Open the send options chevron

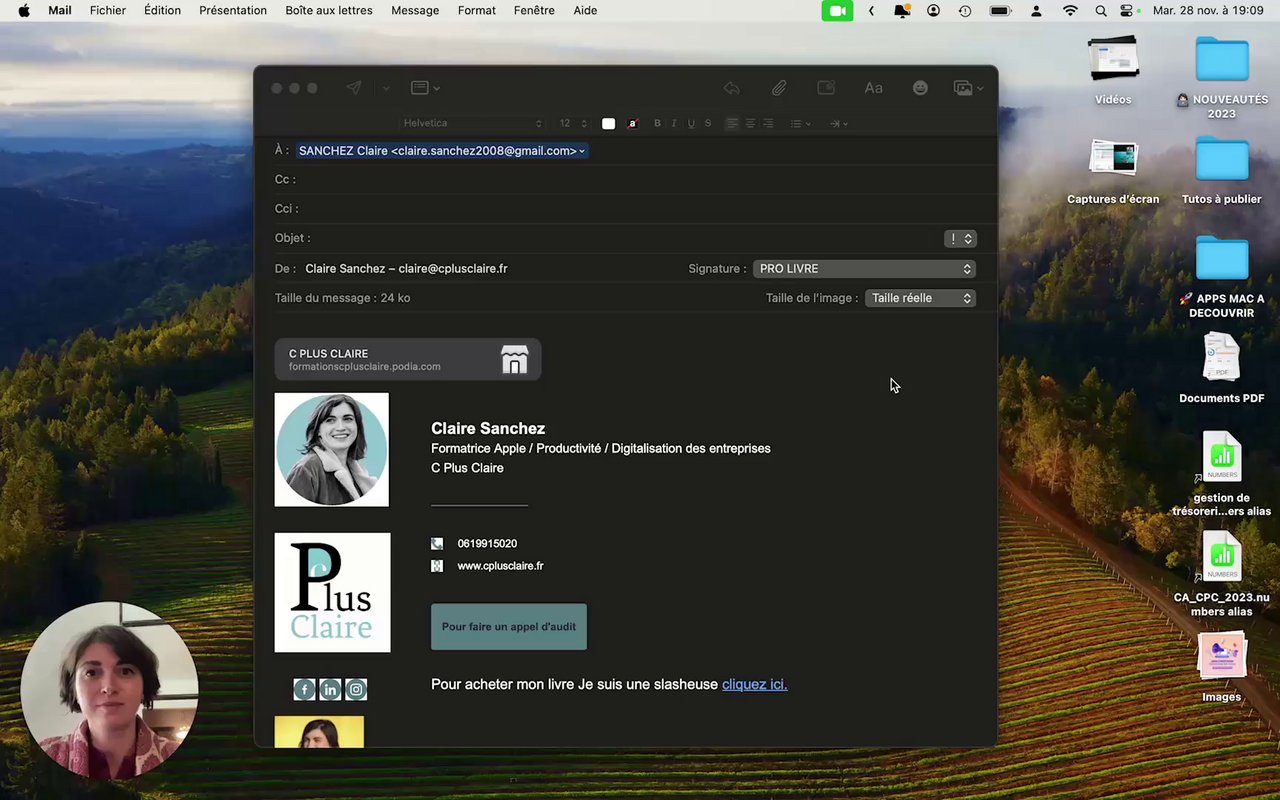coord(385,88)
